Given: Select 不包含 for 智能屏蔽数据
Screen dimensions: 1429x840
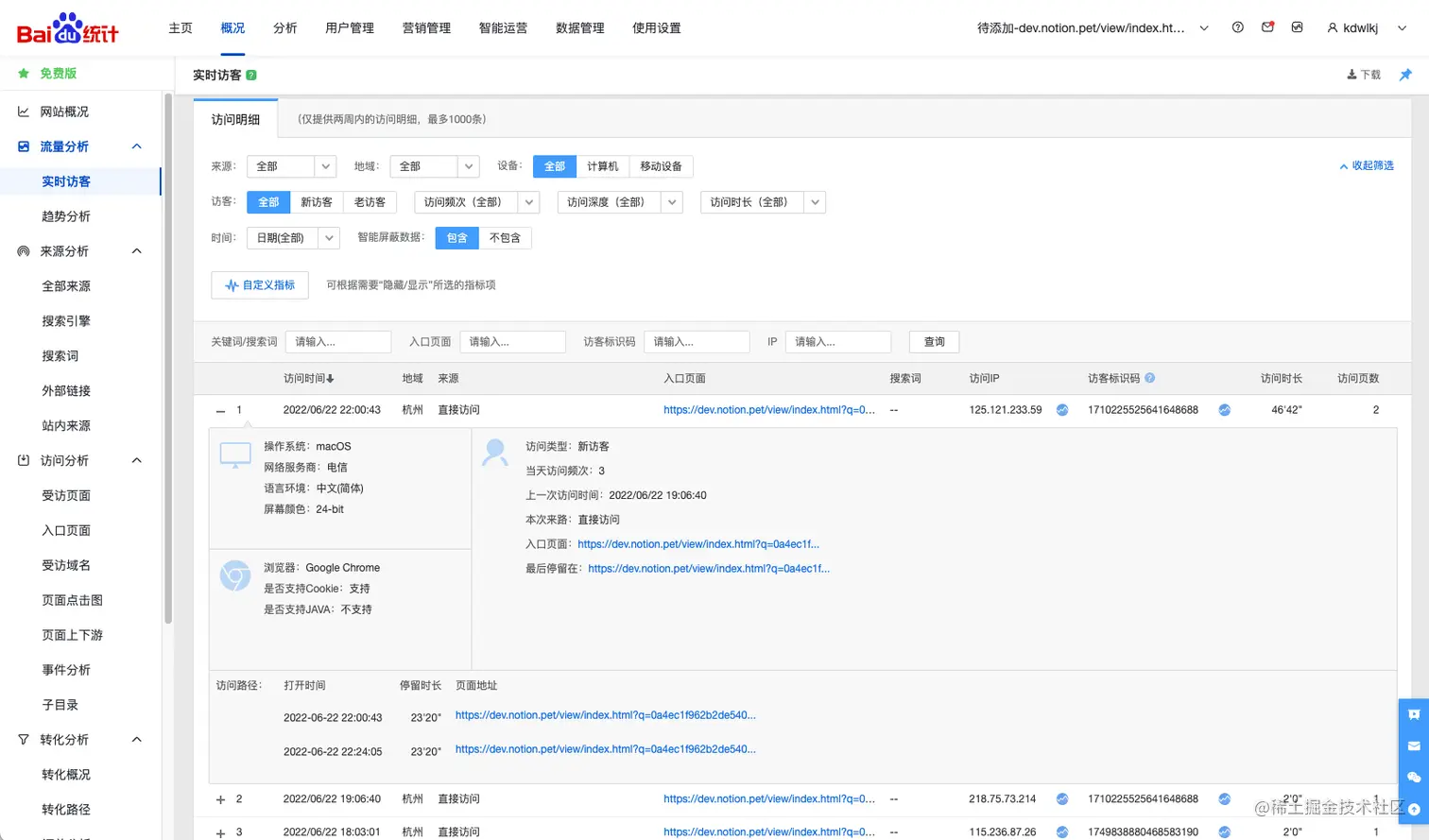Looking at the screenshot, I should point(505,238).
